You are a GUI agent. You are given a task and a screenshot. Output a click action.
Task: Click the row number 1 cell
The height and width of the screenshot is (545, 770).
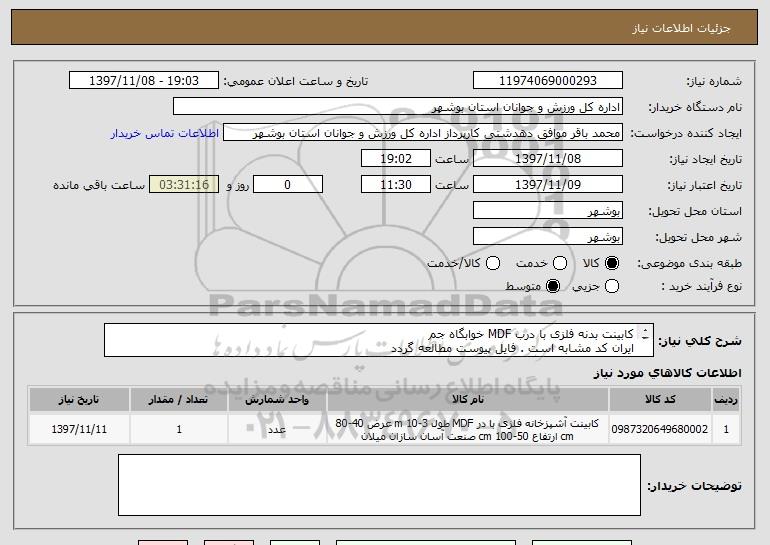click(726, 429)
